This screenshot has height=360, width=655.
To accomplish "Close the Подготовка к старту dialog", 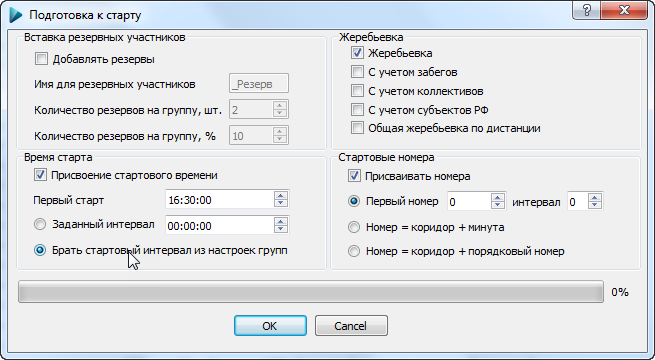I will pos(625,10).
